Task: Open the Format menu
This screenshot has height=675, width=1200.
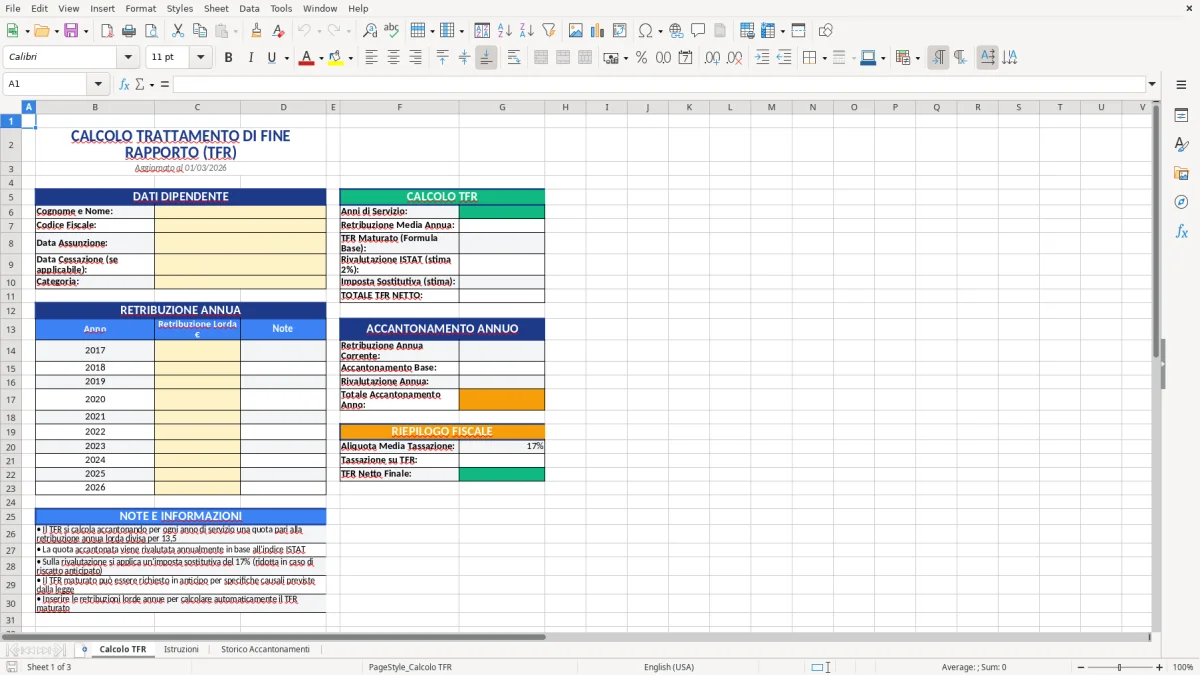Action: coord(140,8)
